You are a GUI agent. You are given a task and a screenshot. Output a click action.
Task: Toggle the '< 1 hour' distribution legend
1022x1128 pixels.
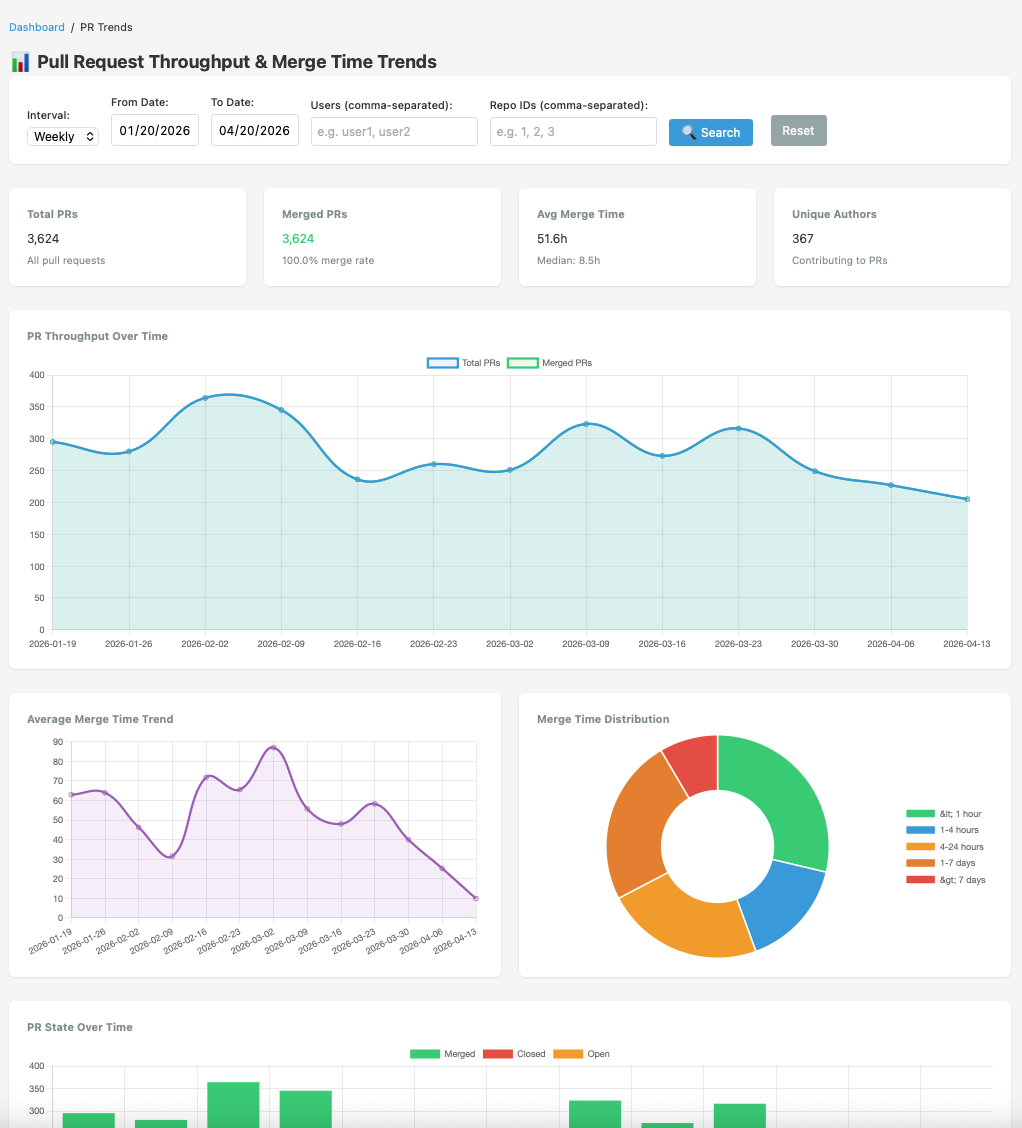944,814
